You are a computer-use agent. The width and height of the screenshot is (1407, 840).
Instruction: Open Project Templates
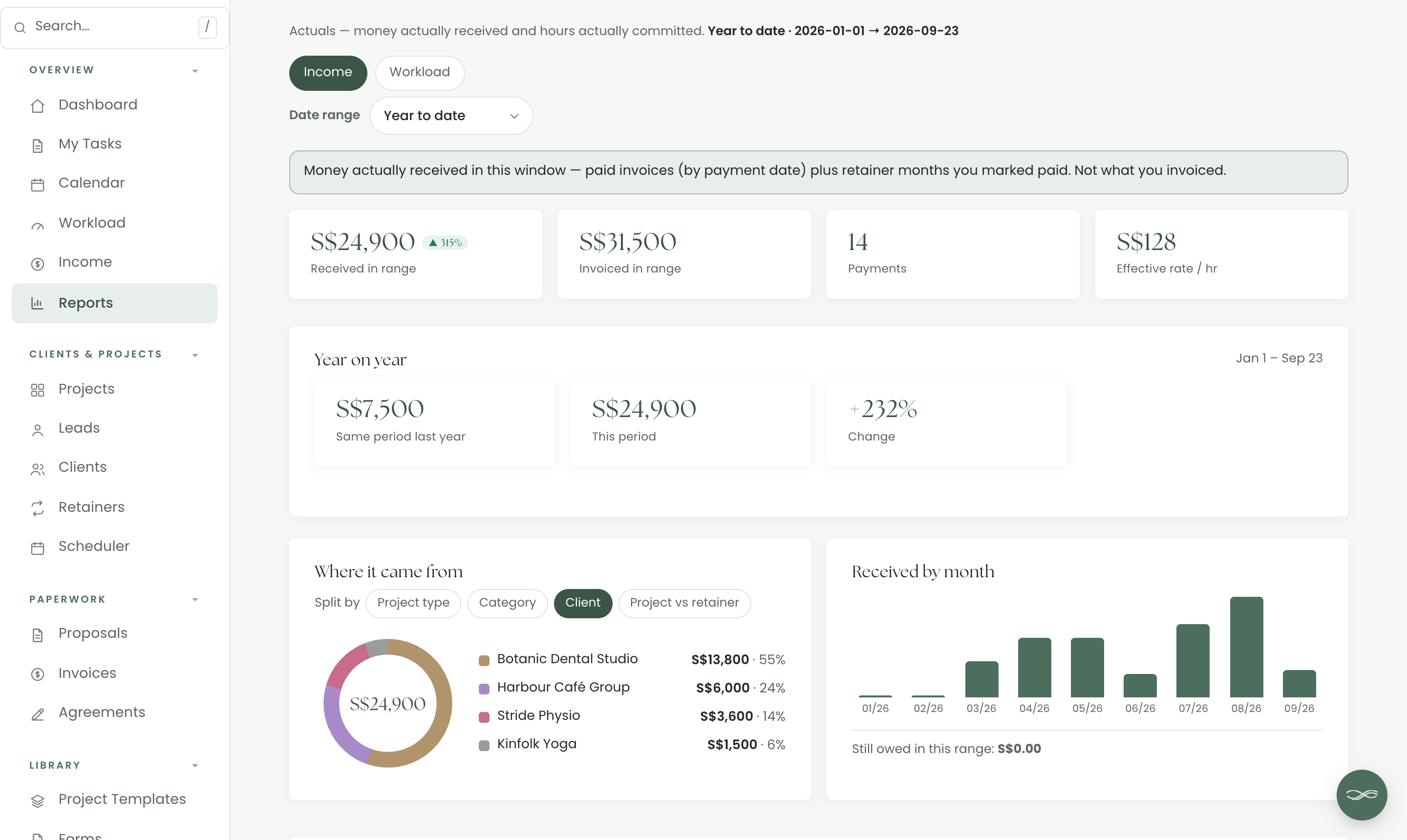click(114, 799)
